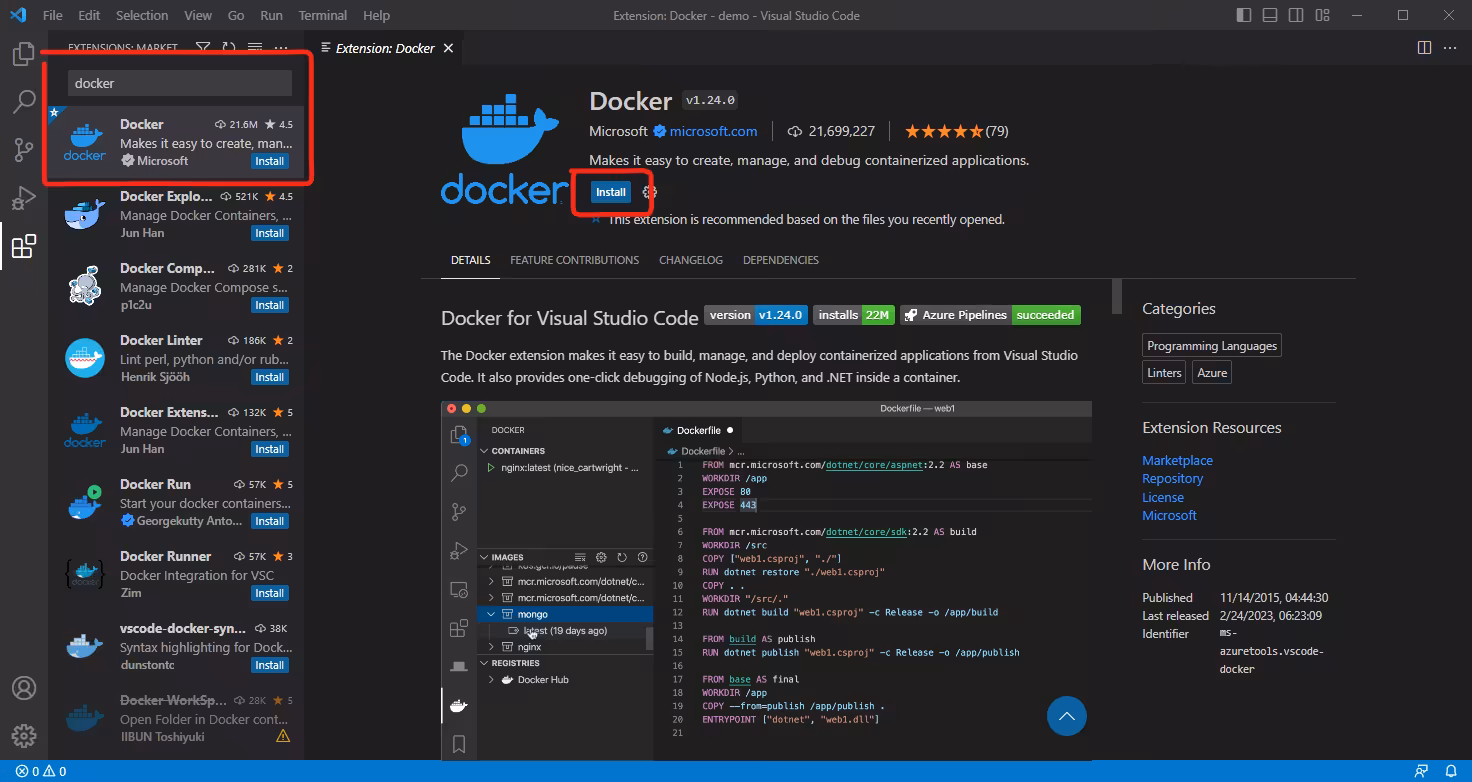This screenshot has width=1472, height=782.
Task: Switch to the Feature Contributions tab
Action: coord(574,260)
